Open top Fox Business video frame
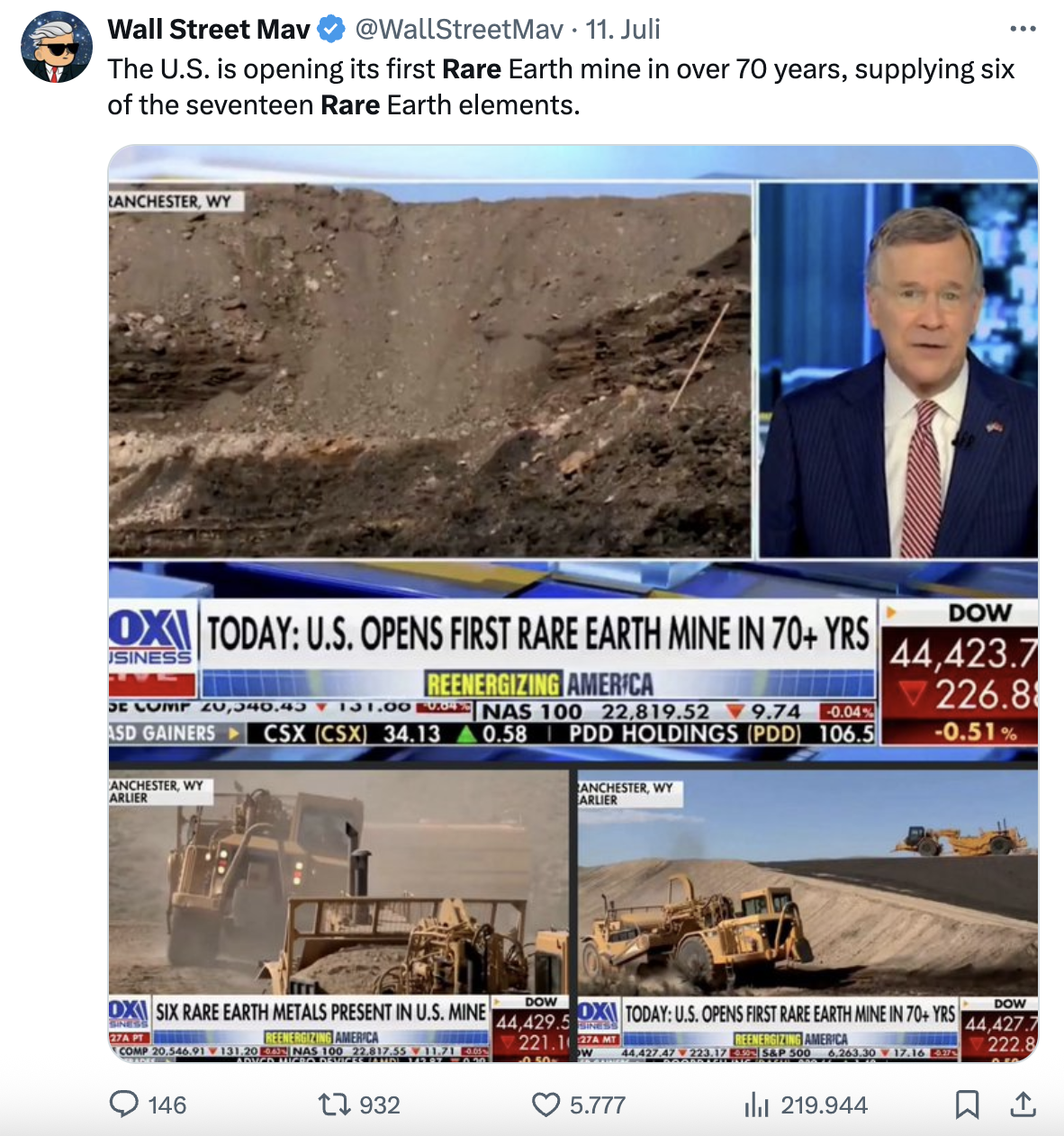 click(x=573, y=454)
